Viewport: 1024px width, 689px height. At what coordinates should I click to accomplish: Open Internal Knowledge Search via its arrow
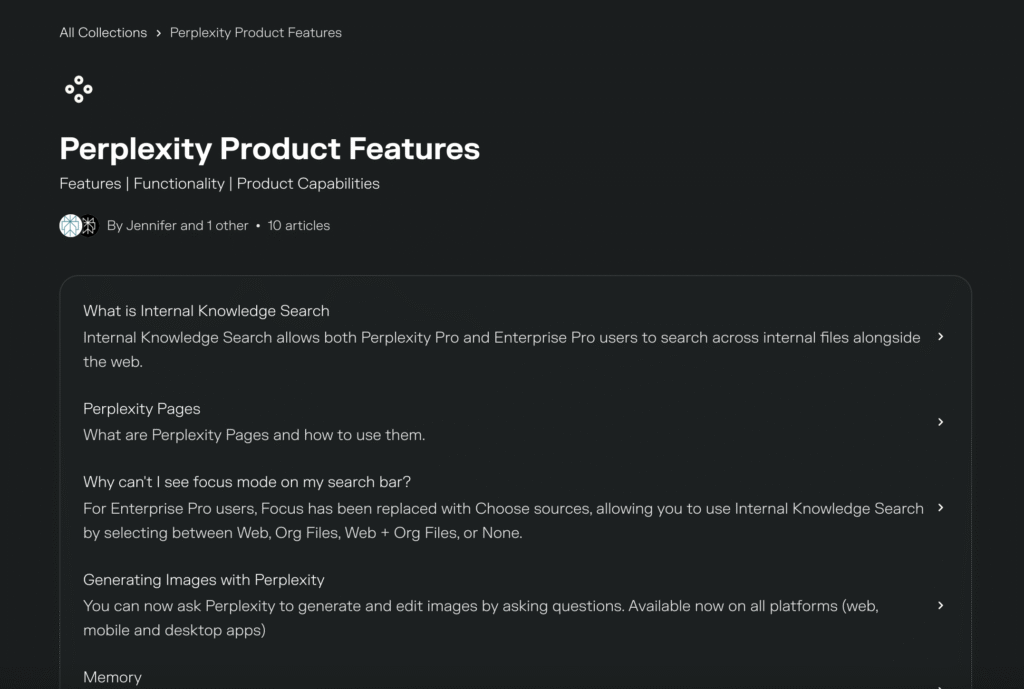(940, 337)
